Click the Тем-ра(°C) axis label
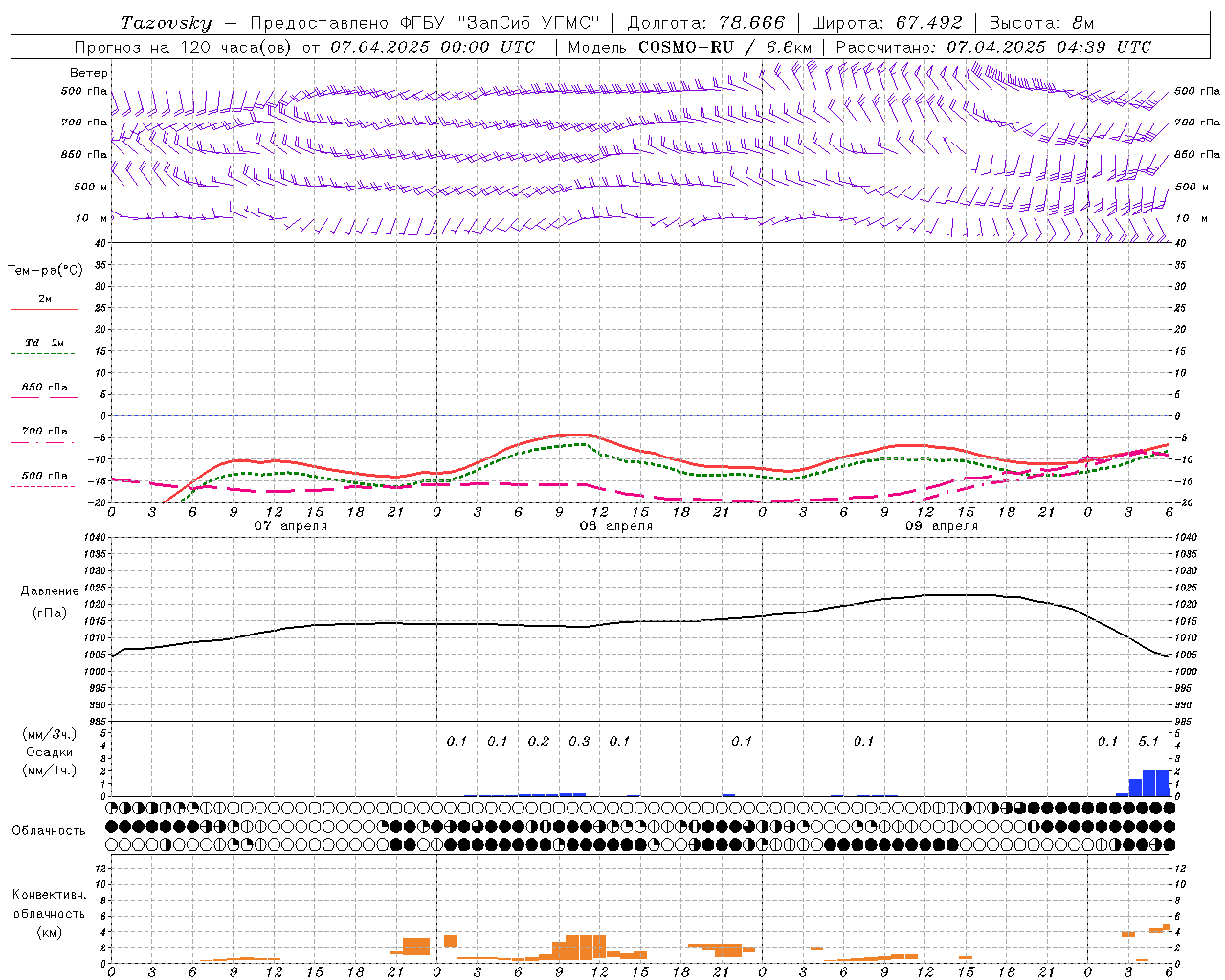The width and height of the screenshot is (1225, 980). pos(45,271)
